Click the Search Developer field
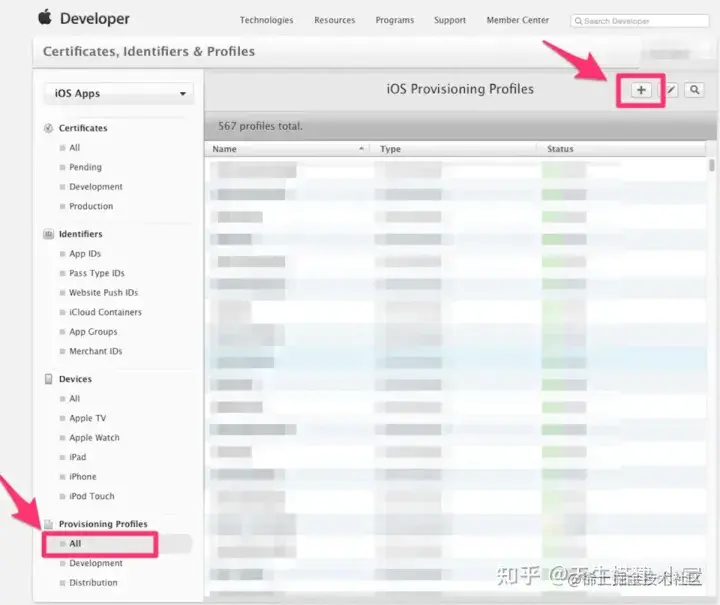The image size is (720, 605). pos(639,21)
